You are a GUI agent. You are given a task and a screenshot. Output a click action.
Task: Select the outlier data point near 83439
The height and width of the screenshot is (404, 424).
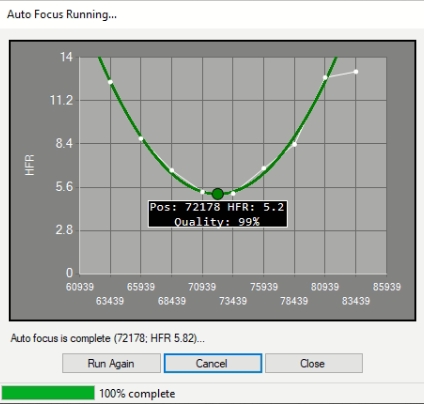point(356,72)
